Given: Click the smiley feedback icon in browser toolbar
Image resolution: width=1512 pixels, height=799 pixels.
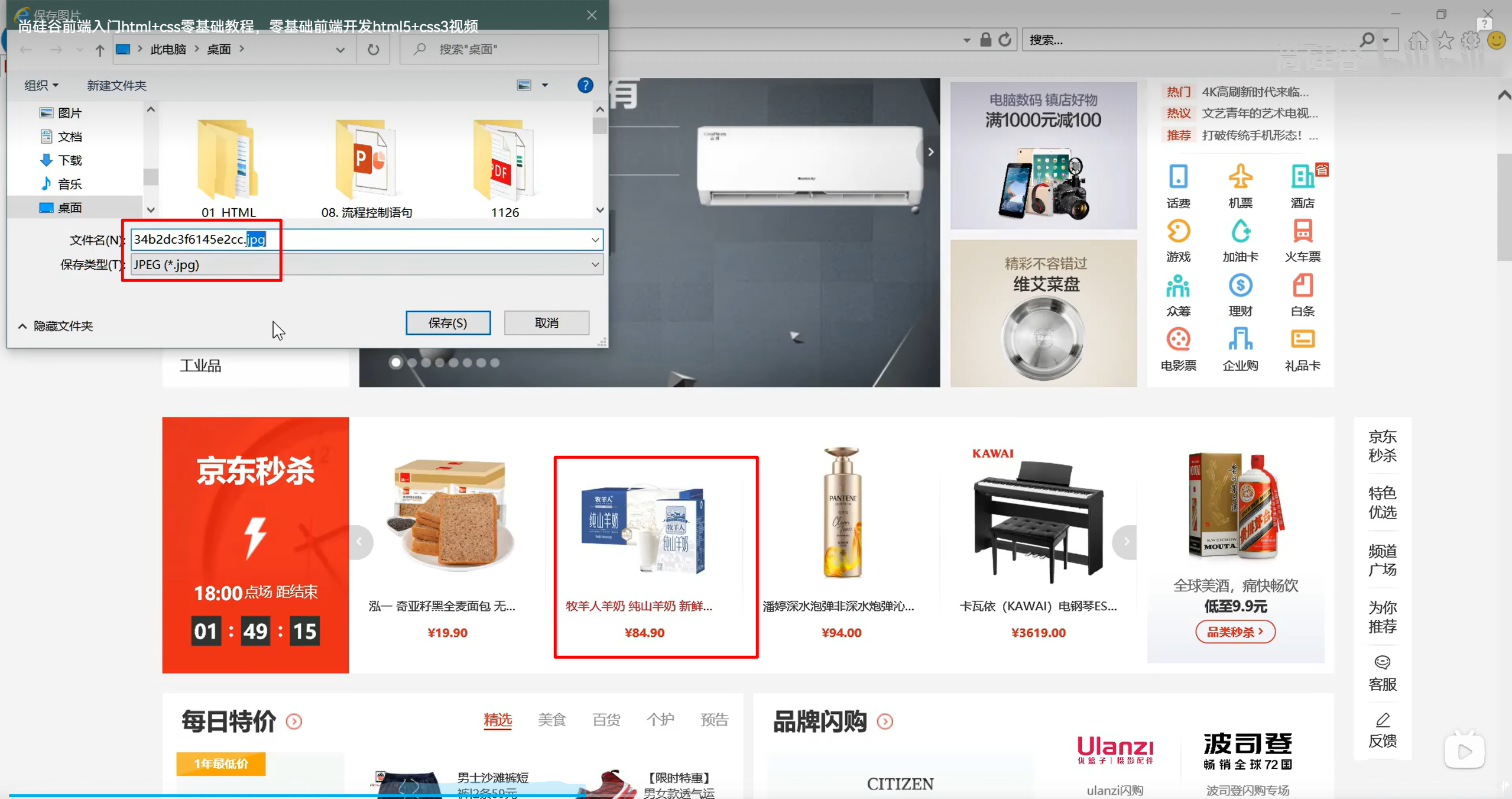Looking at the screenshot, I should click(x=1496, y=40).
